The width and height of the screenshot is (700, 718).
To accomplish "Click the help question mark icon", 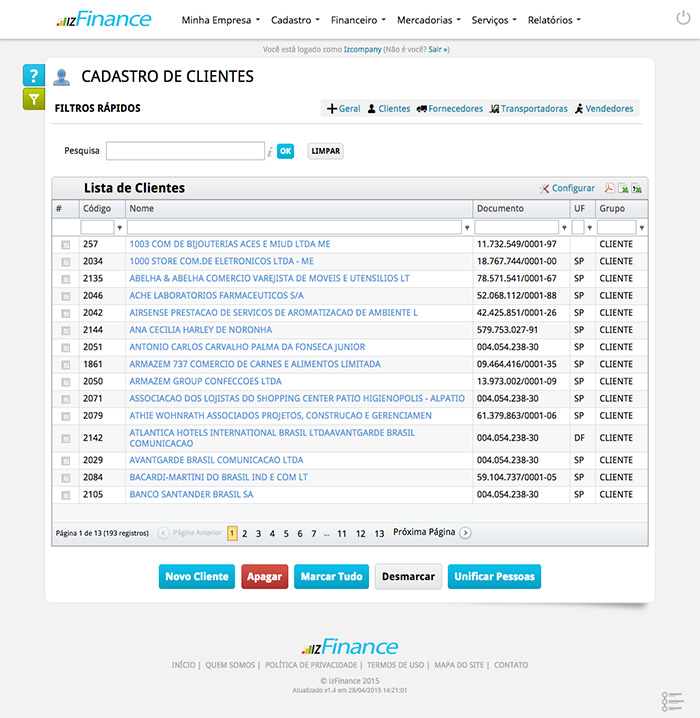I will 34,76.
